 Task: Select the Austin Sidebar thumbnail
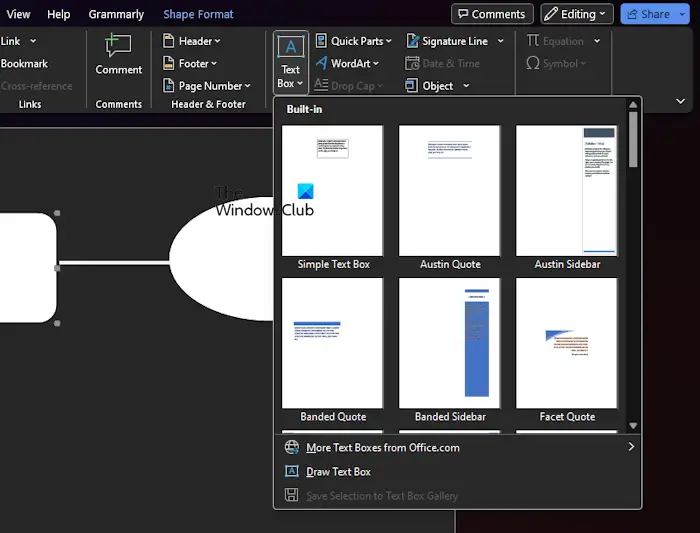pos(567,191)
